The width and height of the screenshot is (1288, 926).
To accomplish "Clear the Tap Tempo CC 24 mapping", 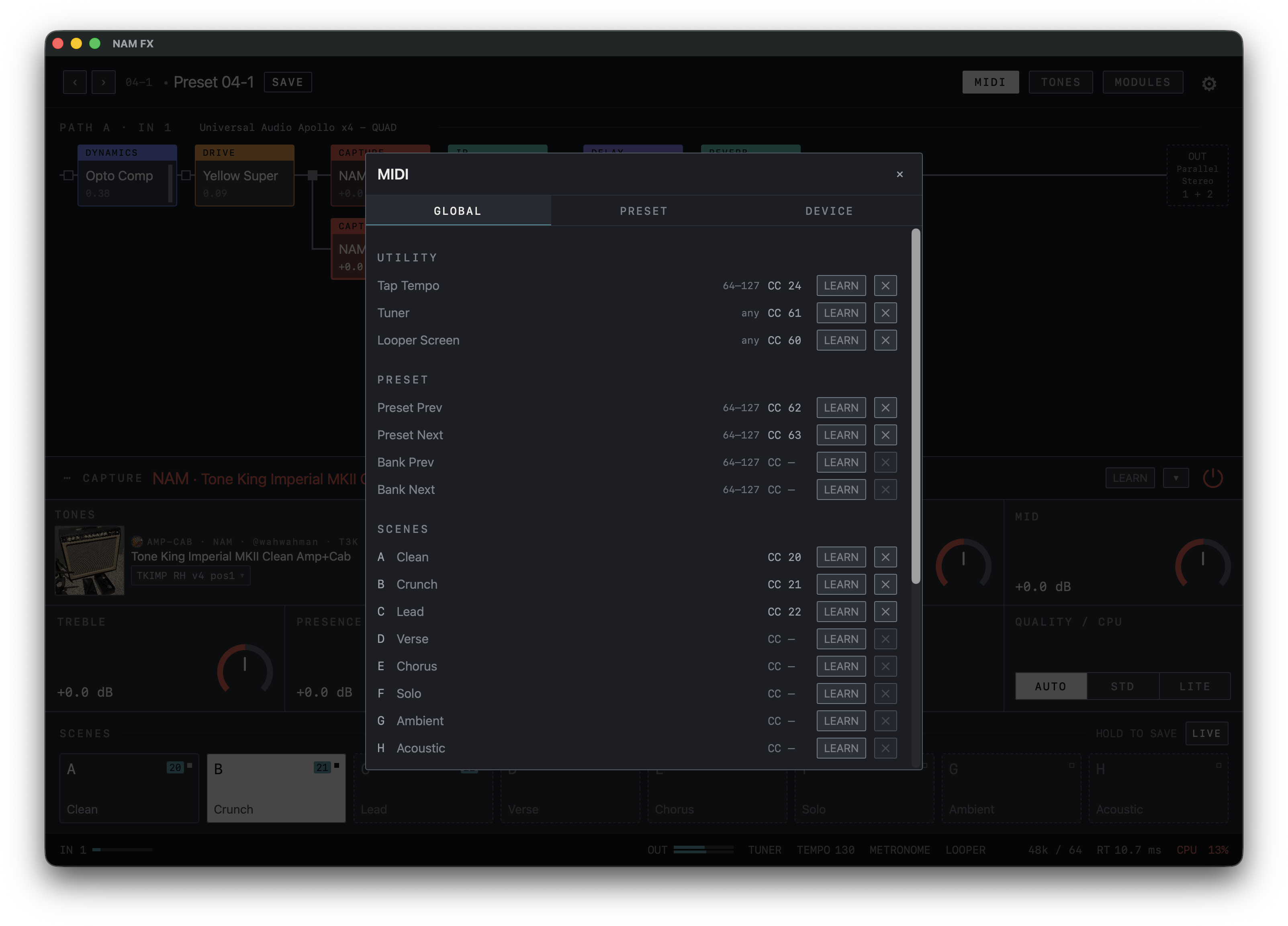I will point(885,286).
